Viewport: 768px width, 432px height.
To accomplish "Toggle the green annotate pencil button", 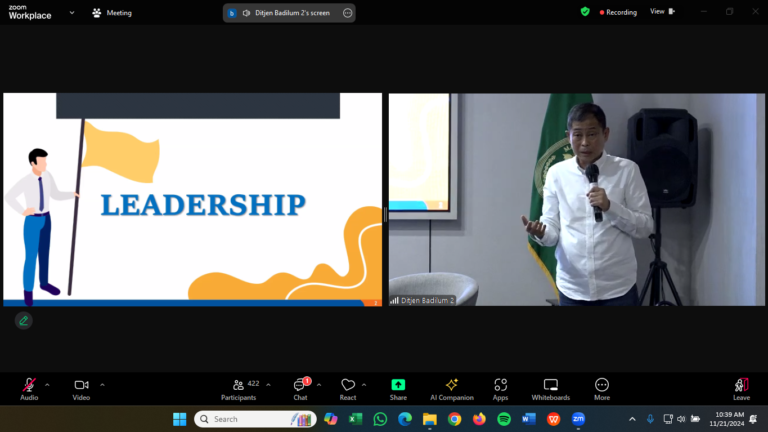I will 23,321.
